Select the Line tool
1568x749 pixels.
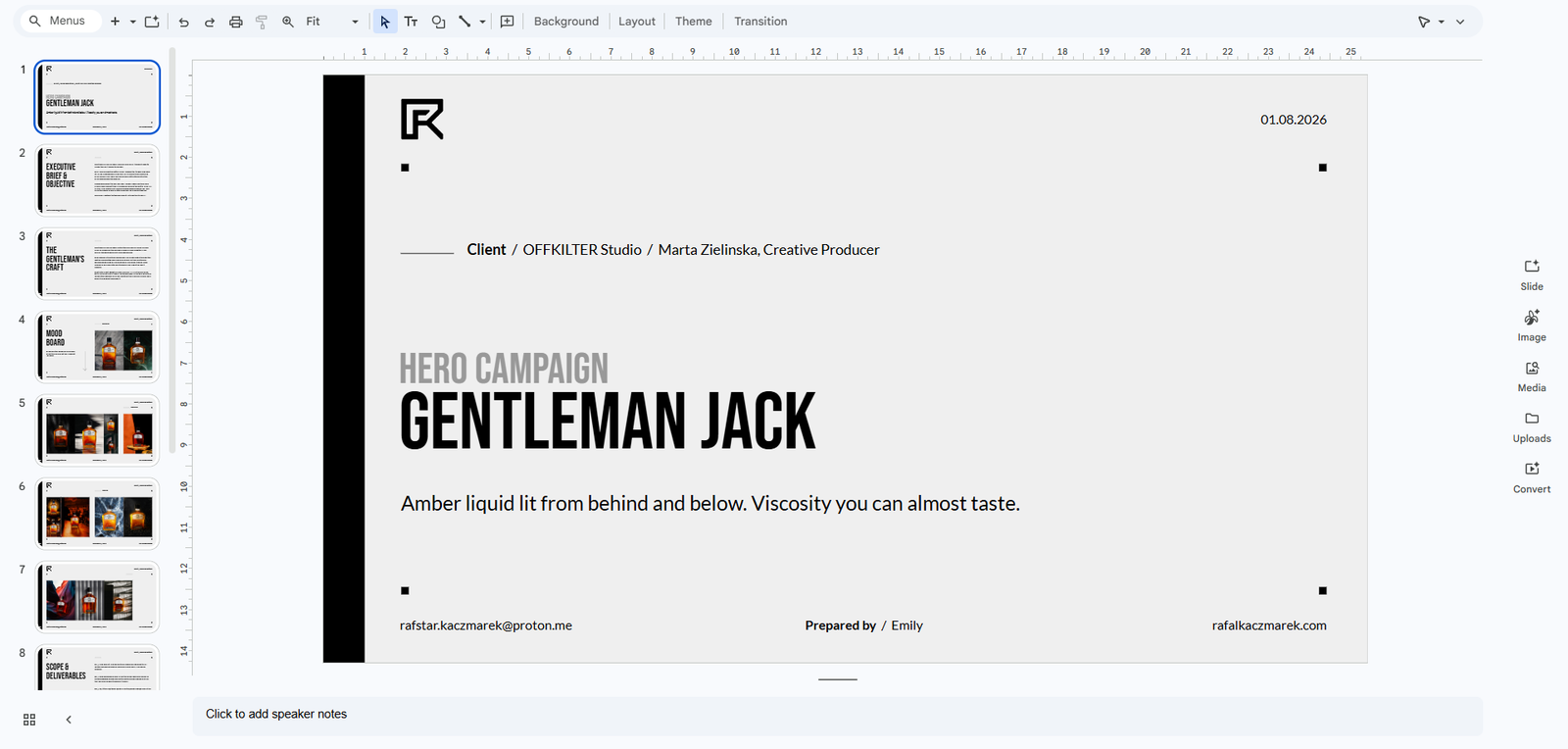465,22
